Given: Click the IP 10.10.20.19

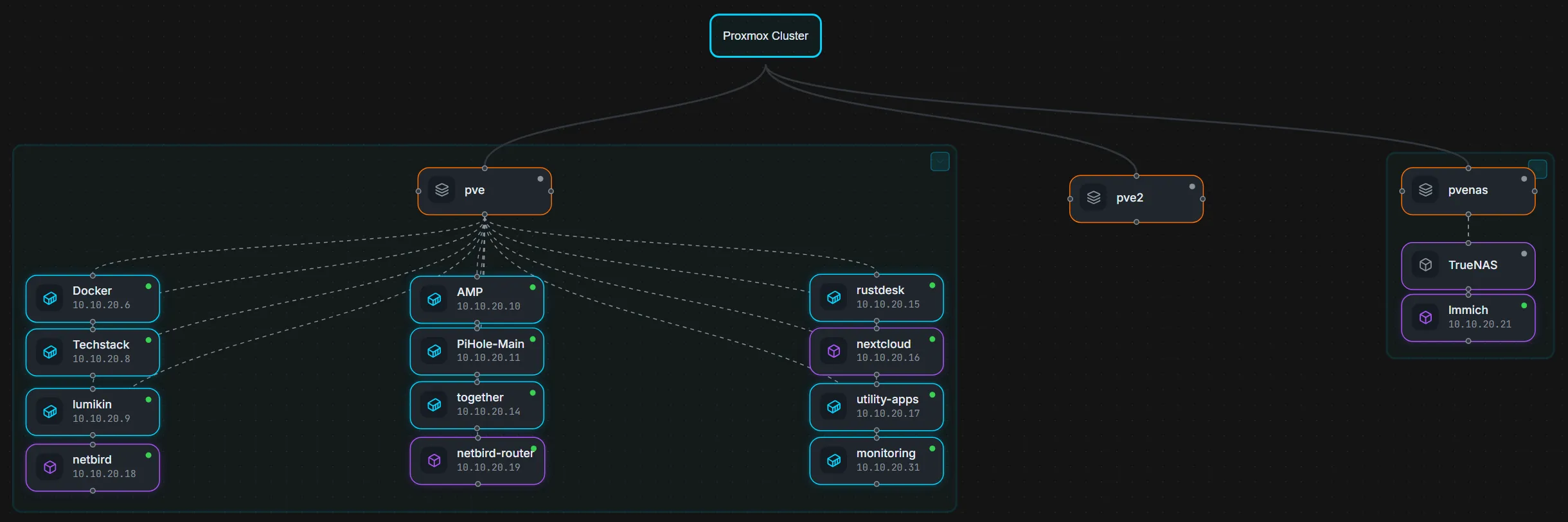Looking at the screenshot, I should pyautogui.click(x=488, y=467).
